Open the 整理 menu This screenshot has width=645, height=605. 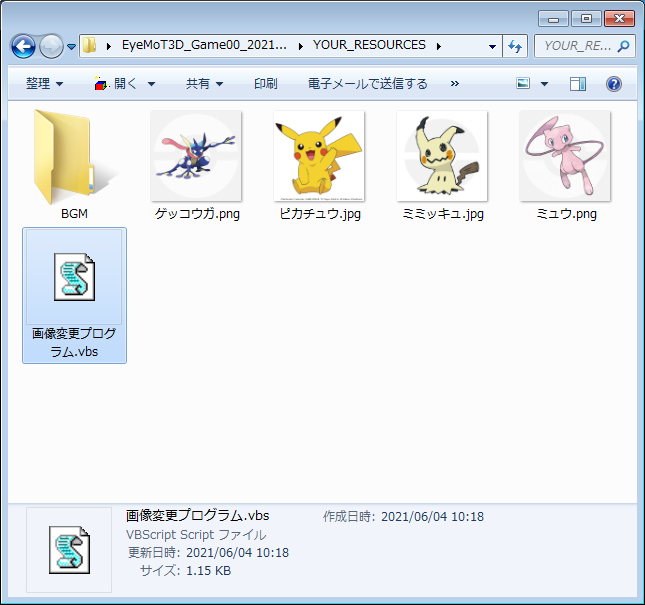tap(45, 84)
